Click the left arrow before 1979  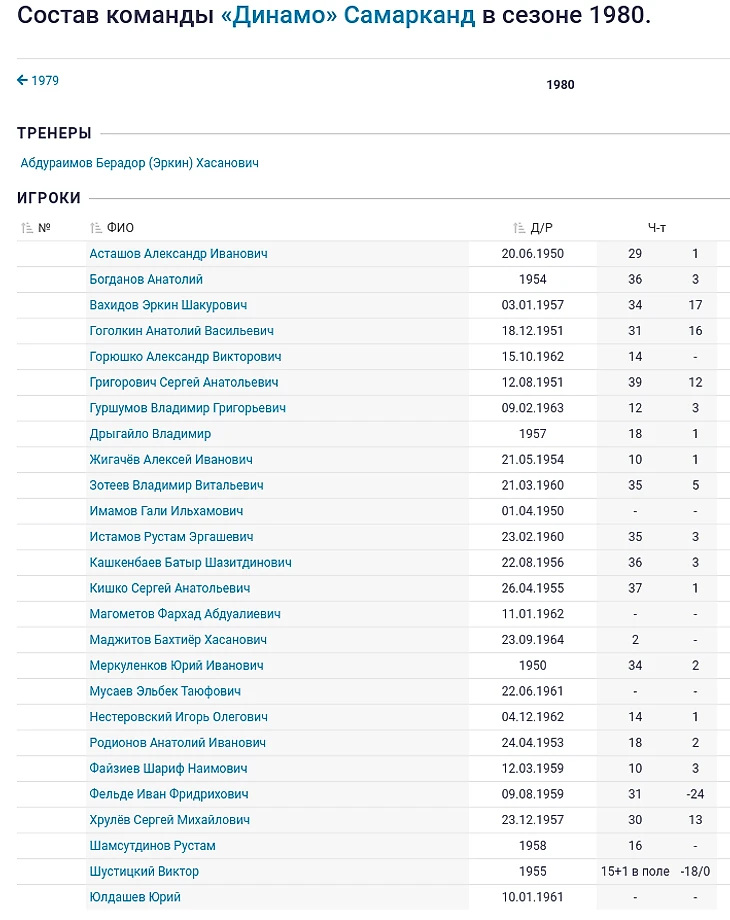[x=22, y=80]
